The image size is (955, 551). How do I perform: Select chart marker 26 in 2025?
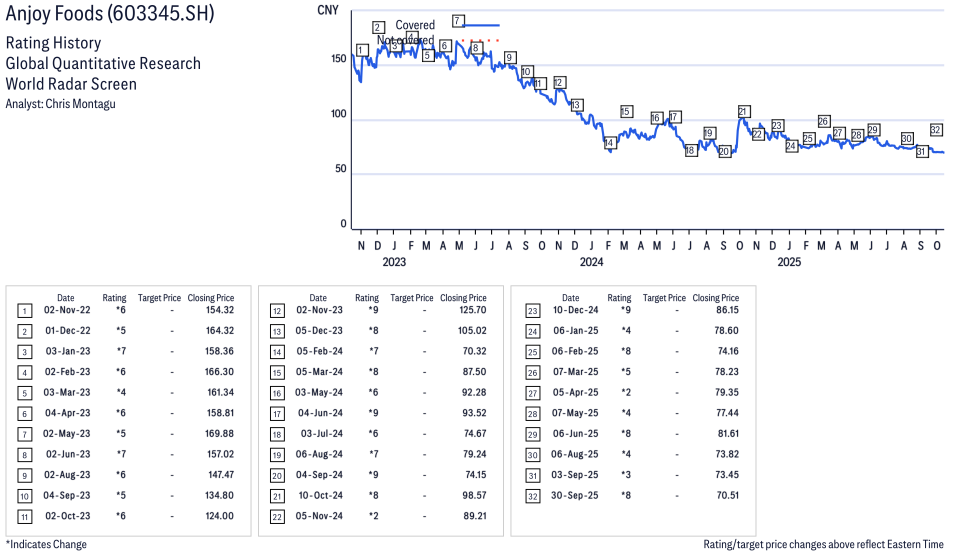824,121
